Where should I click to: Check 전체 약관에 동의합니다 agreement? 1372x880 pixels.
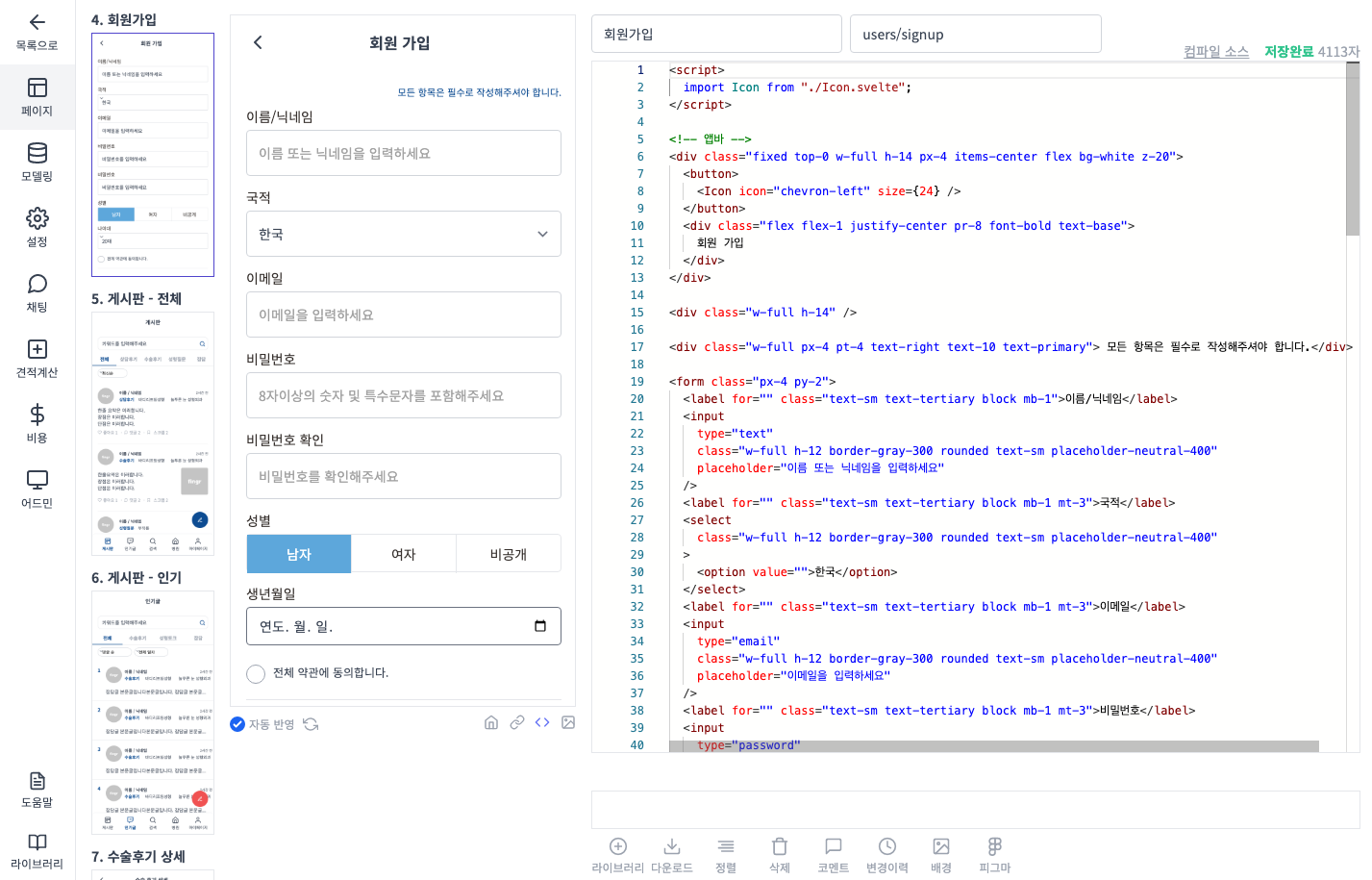tap(256, 674)
